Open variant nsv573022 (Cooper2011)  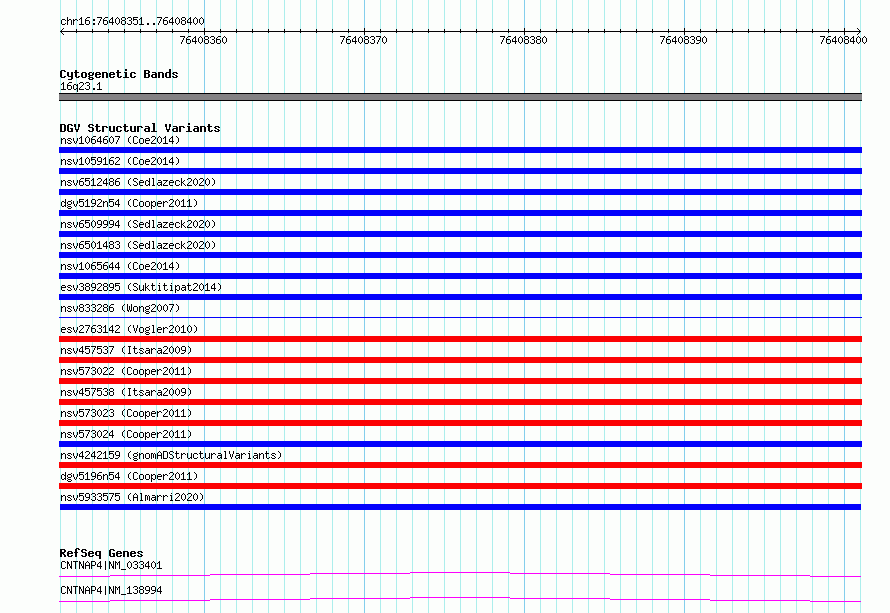click(126, 371)
